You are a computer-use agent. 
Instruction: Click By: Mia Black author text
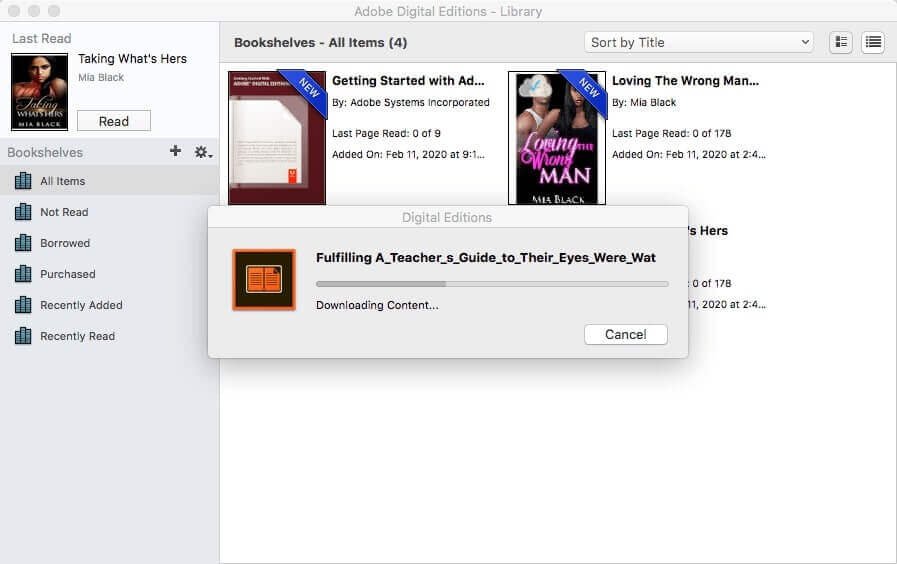644,102
